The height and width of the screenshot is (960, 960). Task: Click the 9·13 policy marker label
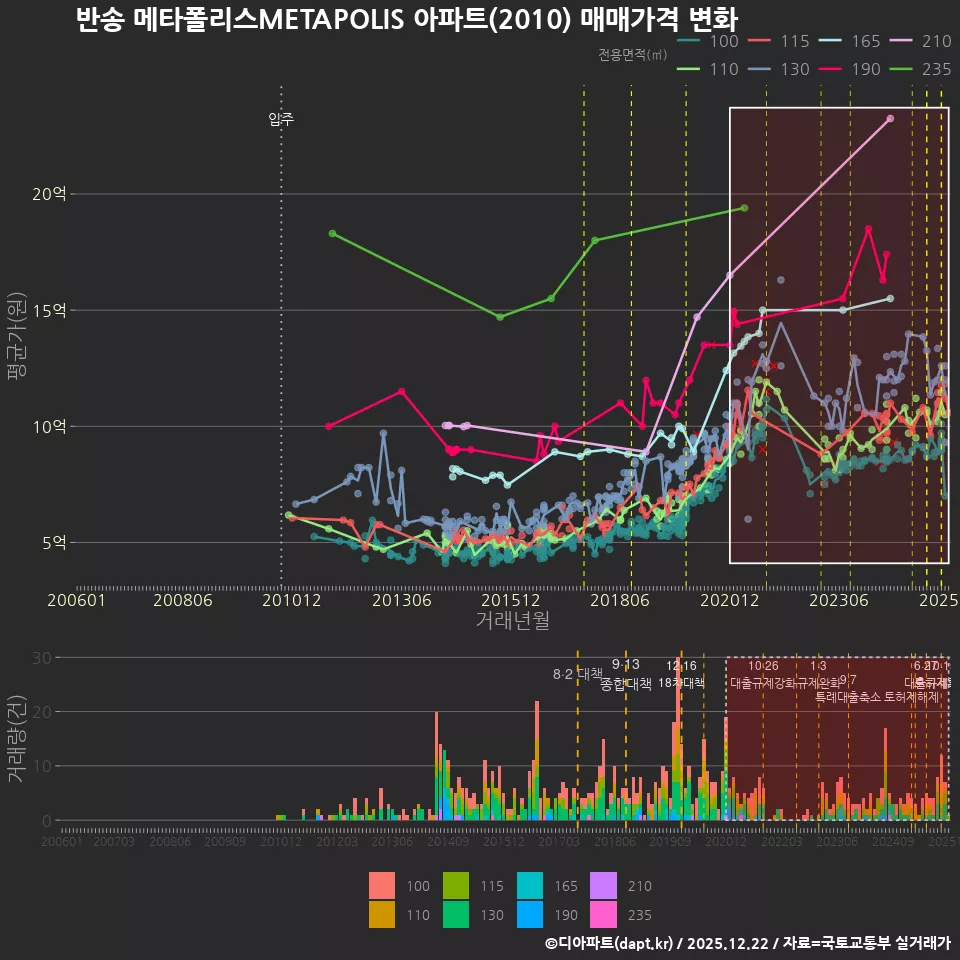point(625,665)
